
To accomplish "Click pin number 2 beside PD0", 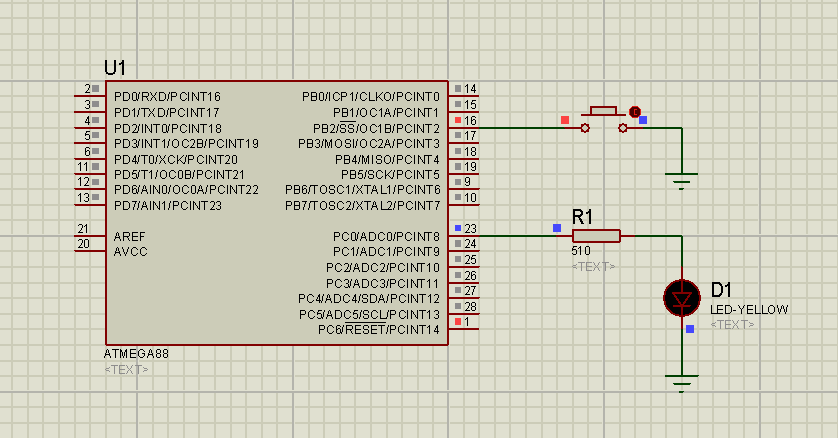I will pyautogui.click(x=87, y=89).
